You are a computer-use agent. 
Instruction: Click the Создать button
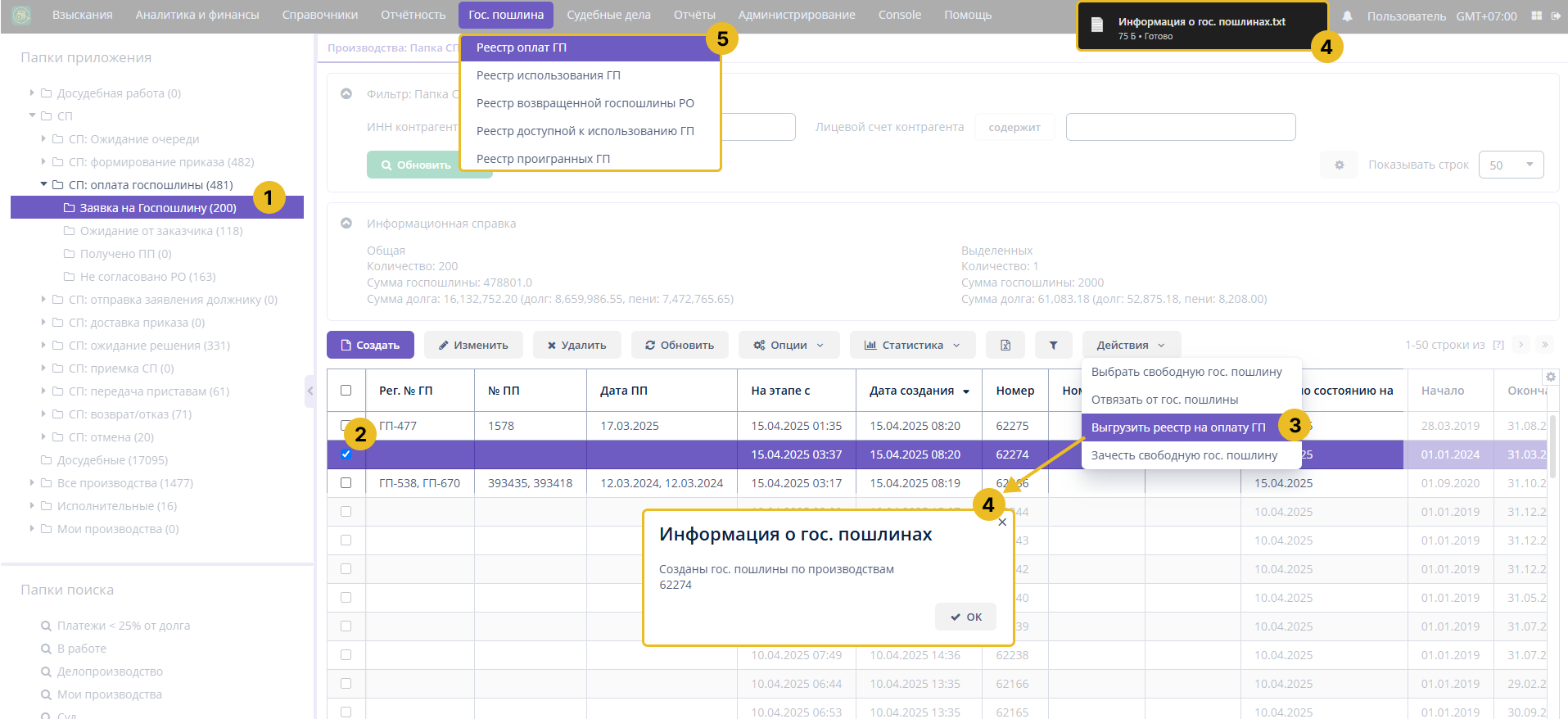coord(370,346)
